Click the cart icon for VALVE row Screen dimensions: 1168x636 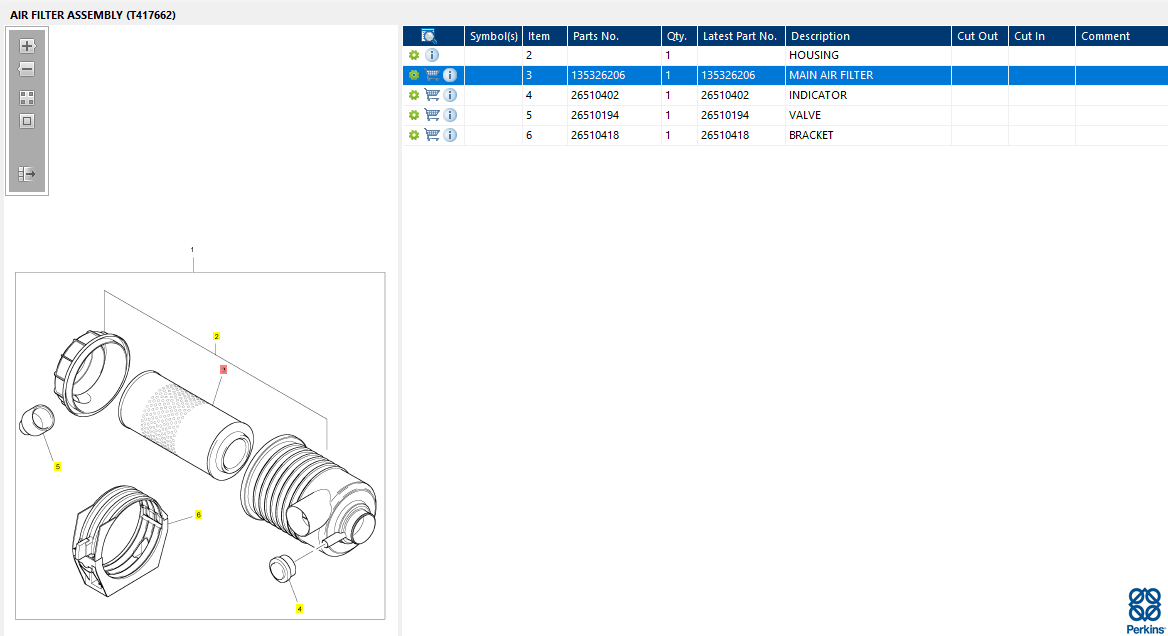click(x=432, y=115)
